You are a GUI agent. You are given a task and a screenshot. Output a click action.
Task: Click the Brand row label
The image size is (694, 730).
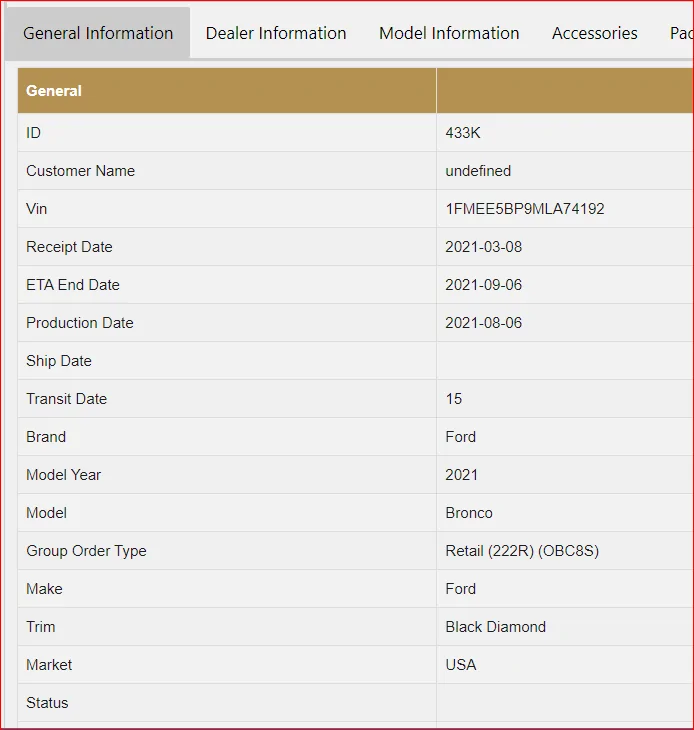(46, 437)
